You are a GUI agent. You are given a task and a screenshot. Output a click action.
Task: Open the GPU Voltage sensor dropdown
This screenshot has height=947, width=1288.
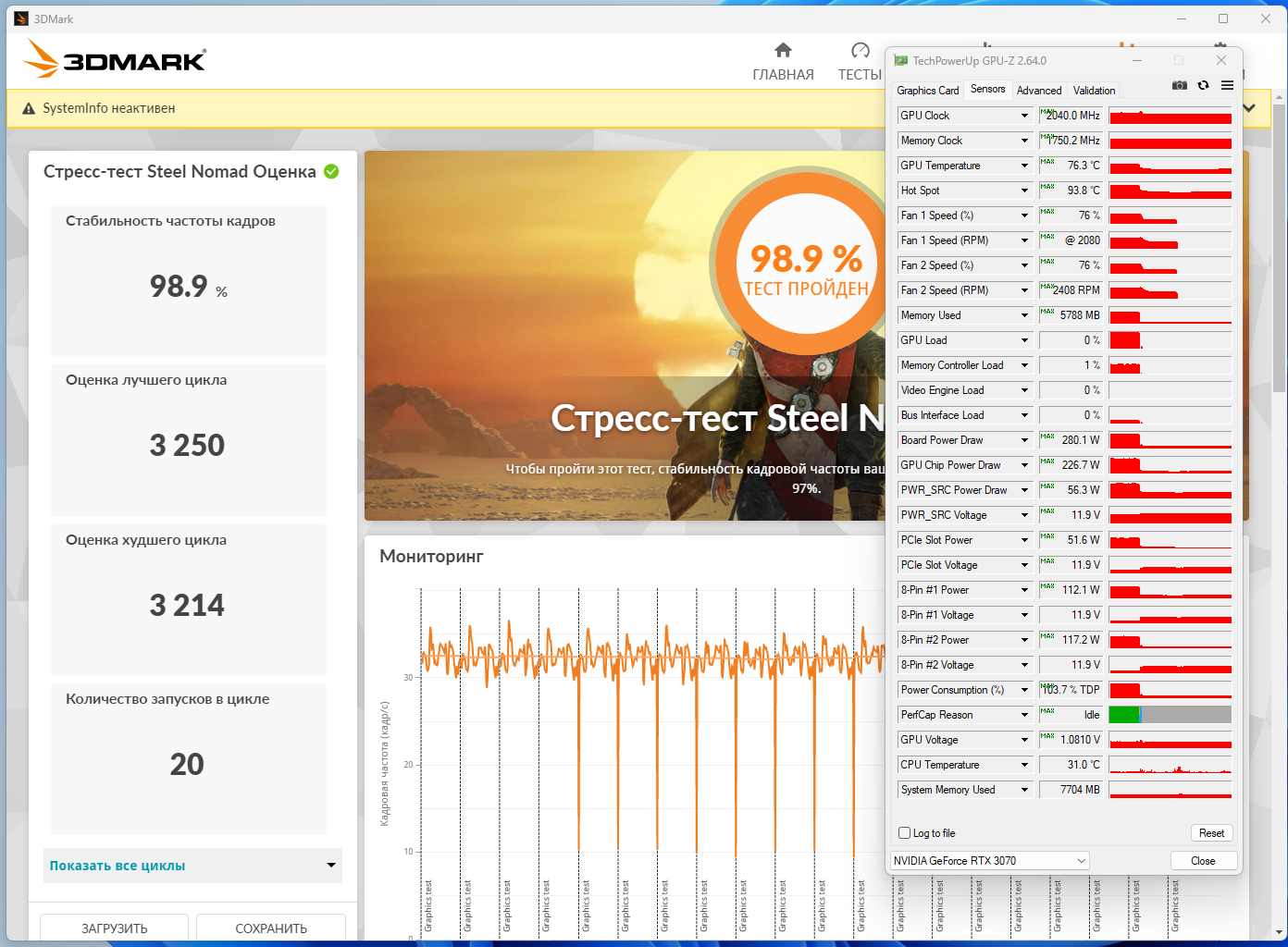pos(1025,740)
